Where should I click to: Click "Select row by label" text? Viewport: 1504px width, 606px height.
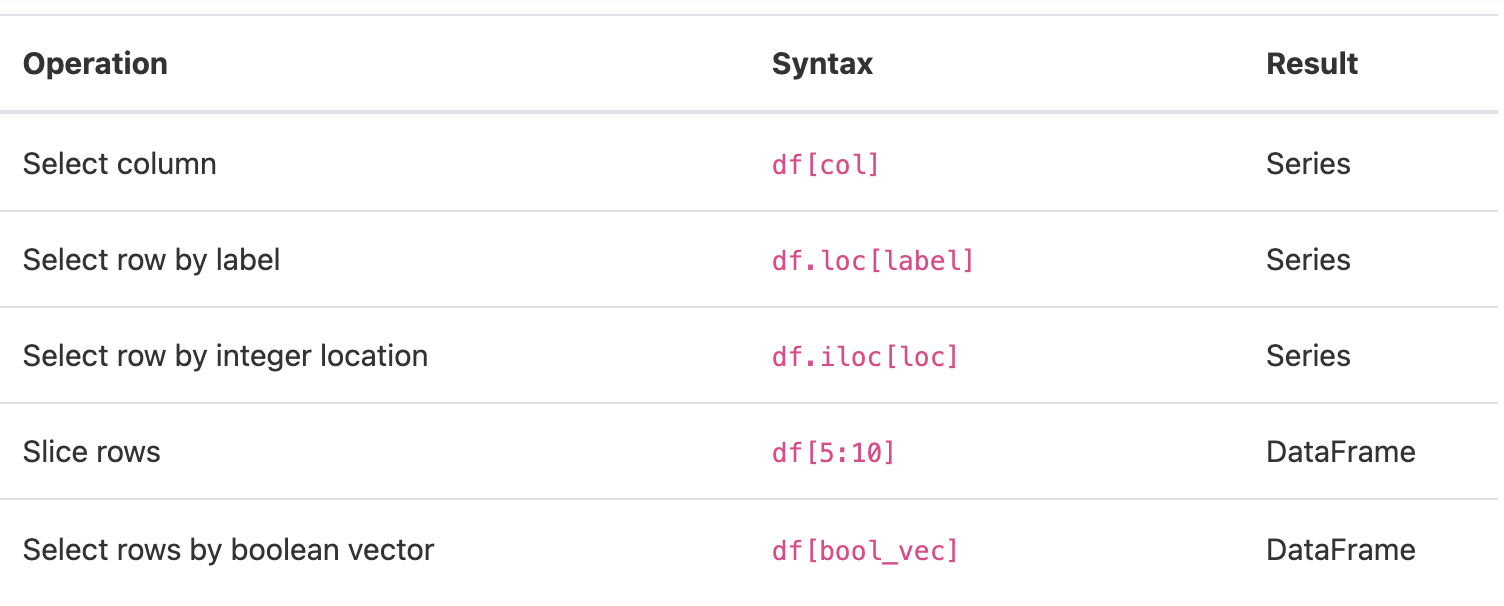(x=151, y=260)
